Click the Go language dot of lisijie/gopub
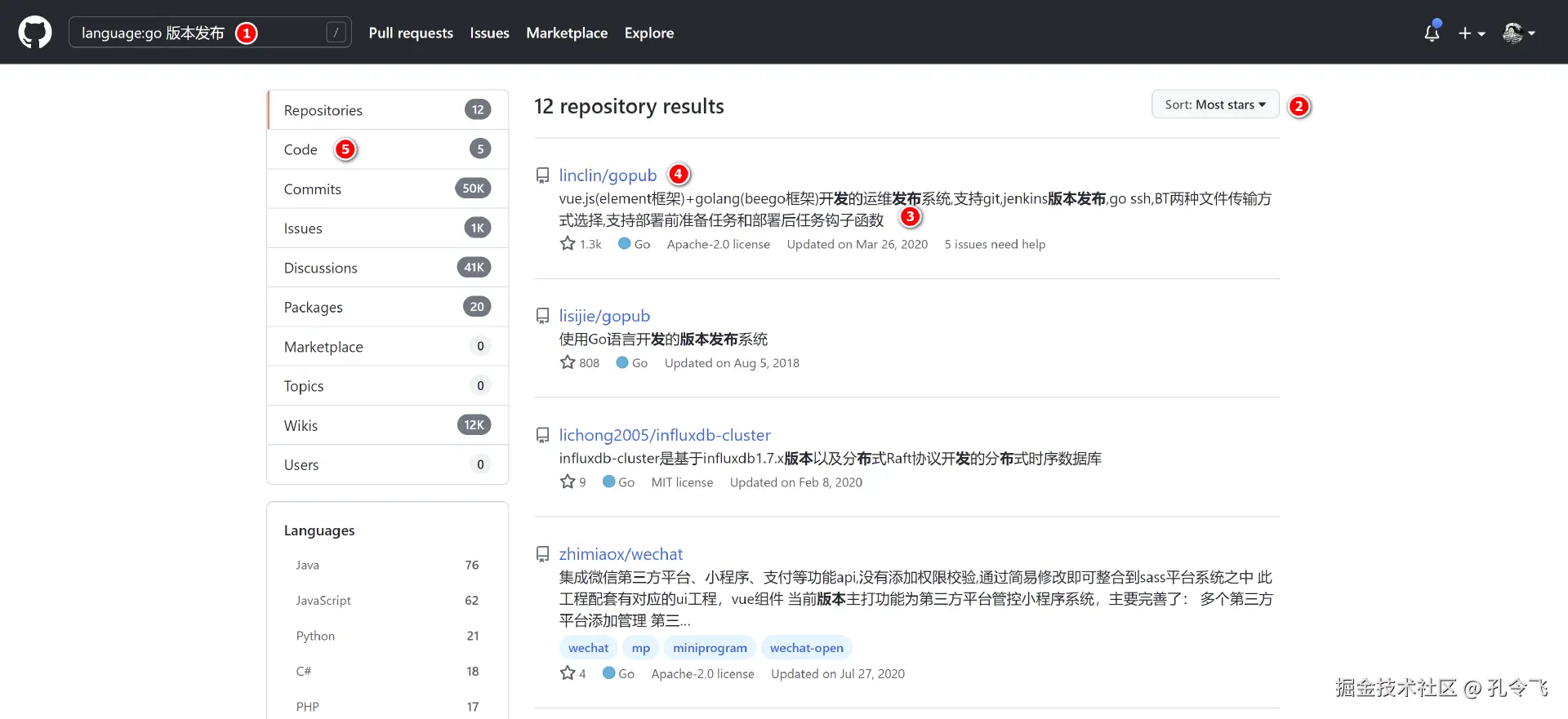Image resolution: width=1568 pixels, height=719 pixels. (x=621, y=362)
